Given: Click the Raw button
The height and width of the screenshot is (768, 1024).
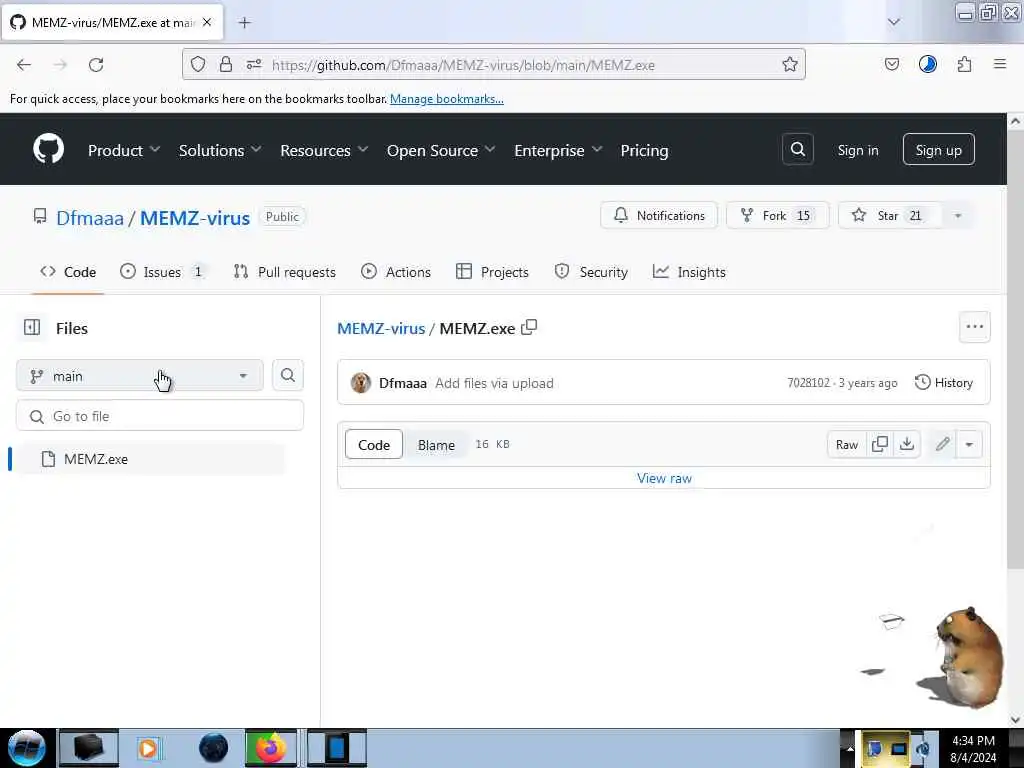Looking at the screenshot, I should click(846, 444).
